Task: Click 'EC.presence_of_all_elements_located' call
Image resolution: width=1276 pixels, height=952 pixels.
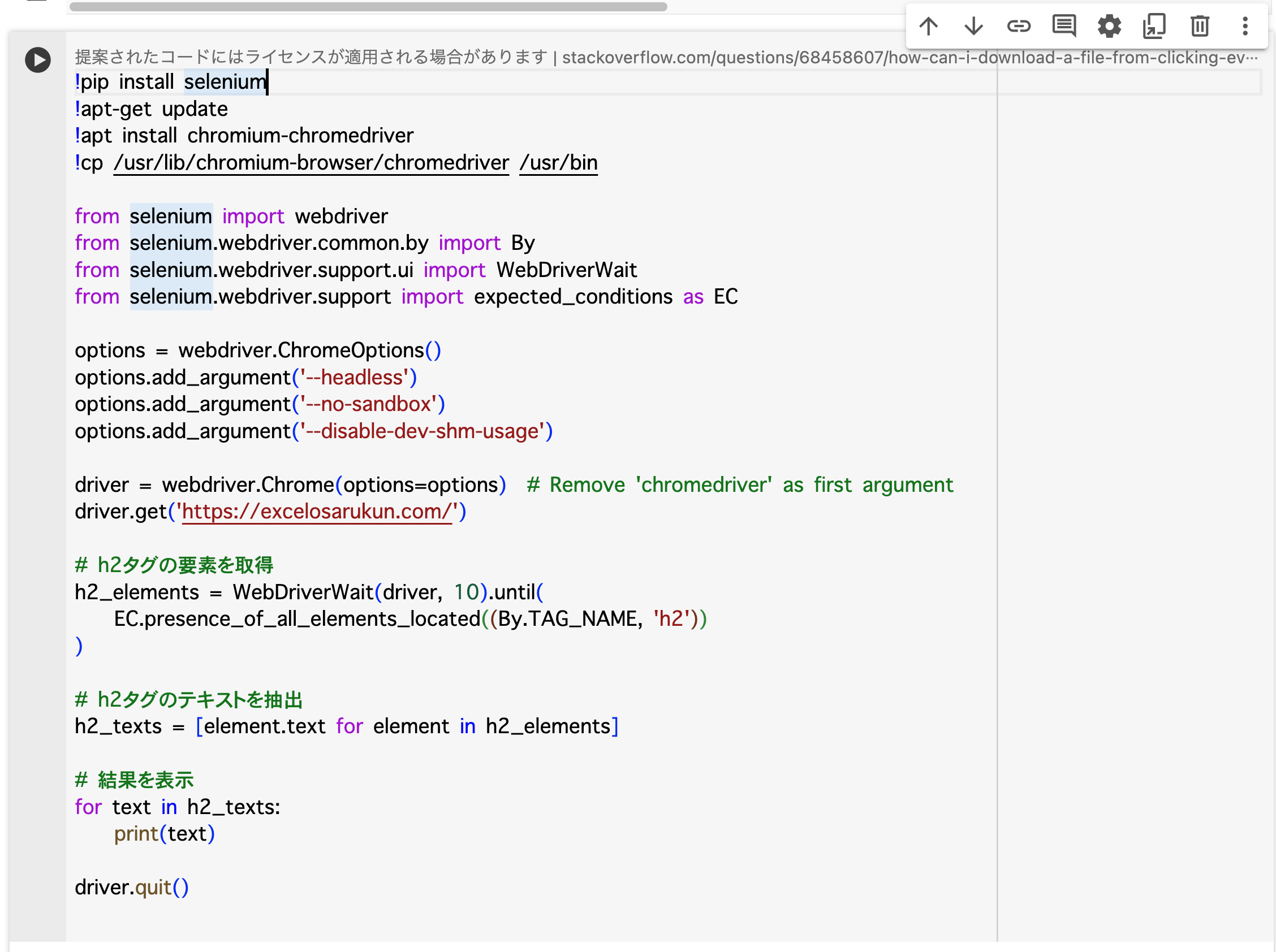Action: click(297, 619)
